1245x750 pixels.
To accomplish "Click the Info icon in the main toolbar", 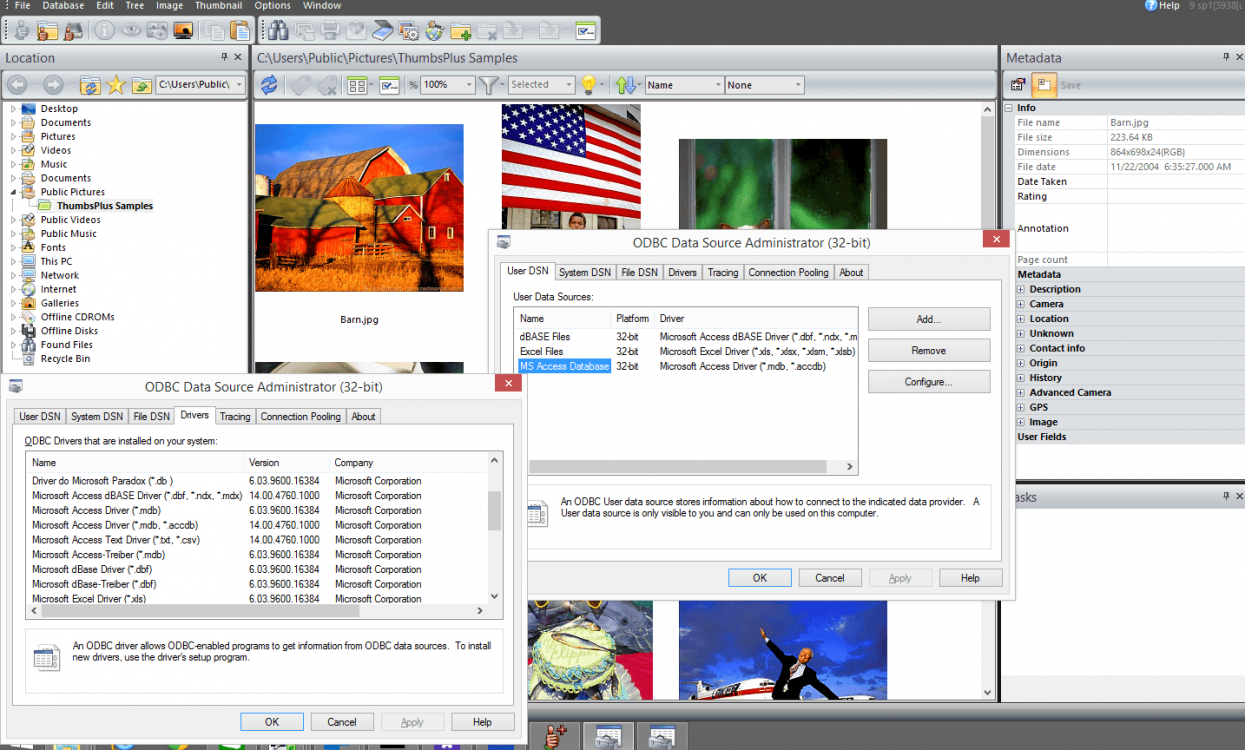I will click(x=104, y=30).
